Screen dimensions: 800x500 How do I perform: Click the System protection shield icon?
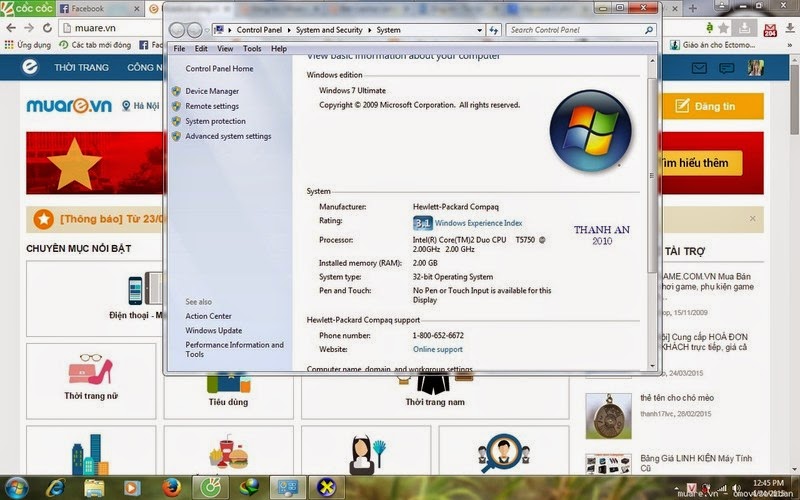pos(177,121)
